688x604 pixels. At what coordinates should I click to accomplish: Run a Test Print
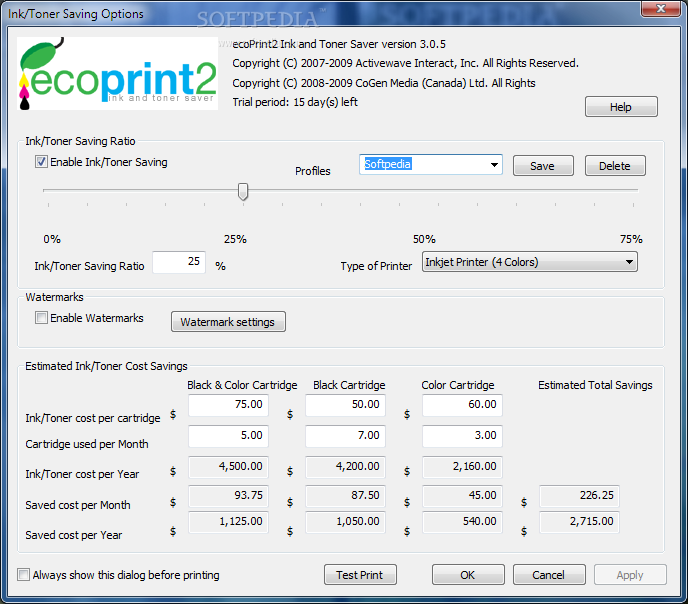pos(360,575)
